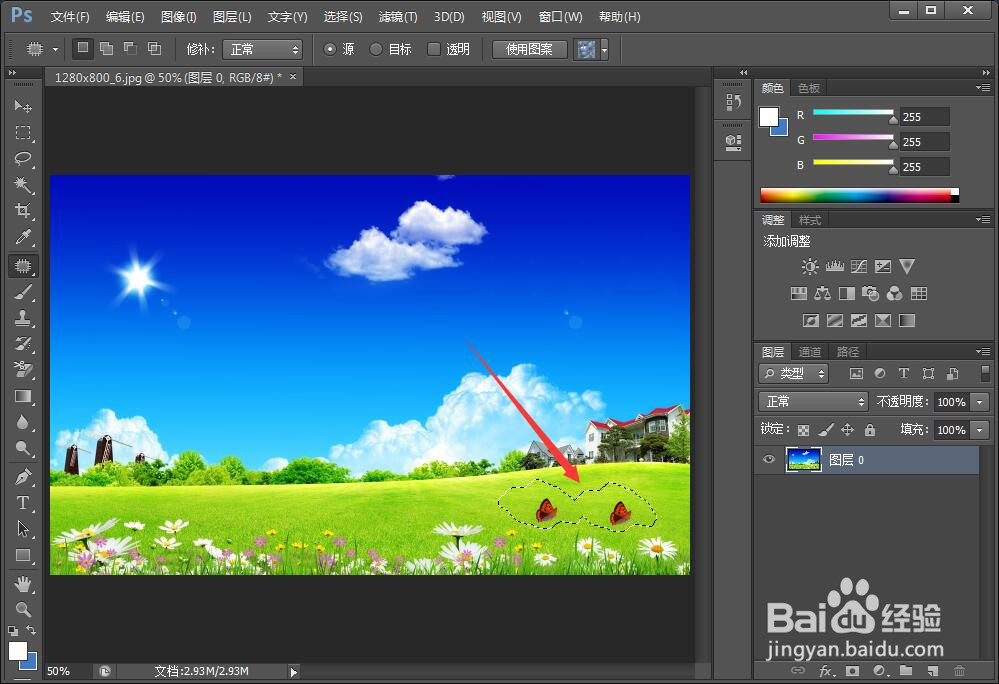
Task: Select the Hand tool
Action: pos(23,583)
